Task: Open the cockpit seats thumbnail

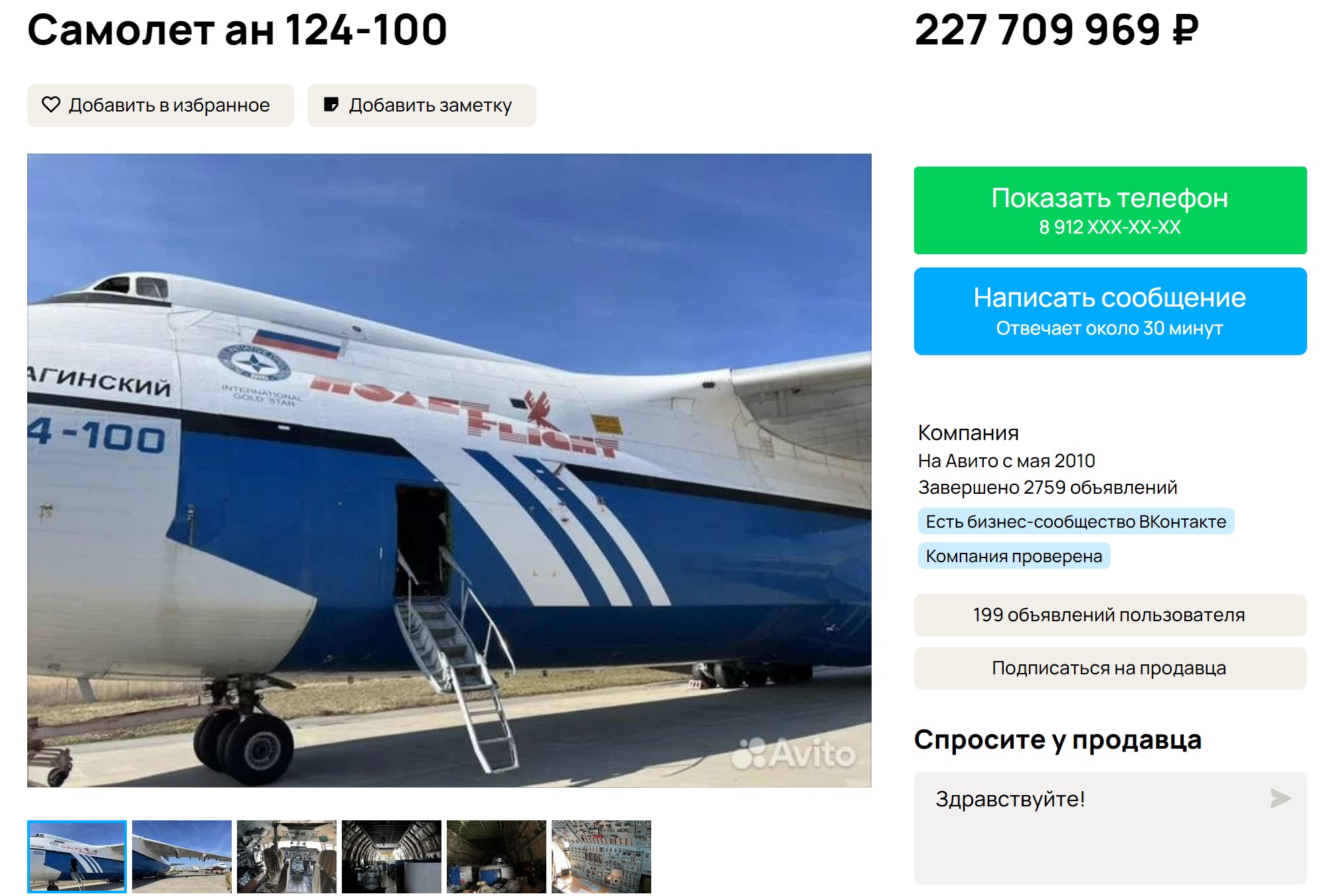Action: (x=287, y=857)
